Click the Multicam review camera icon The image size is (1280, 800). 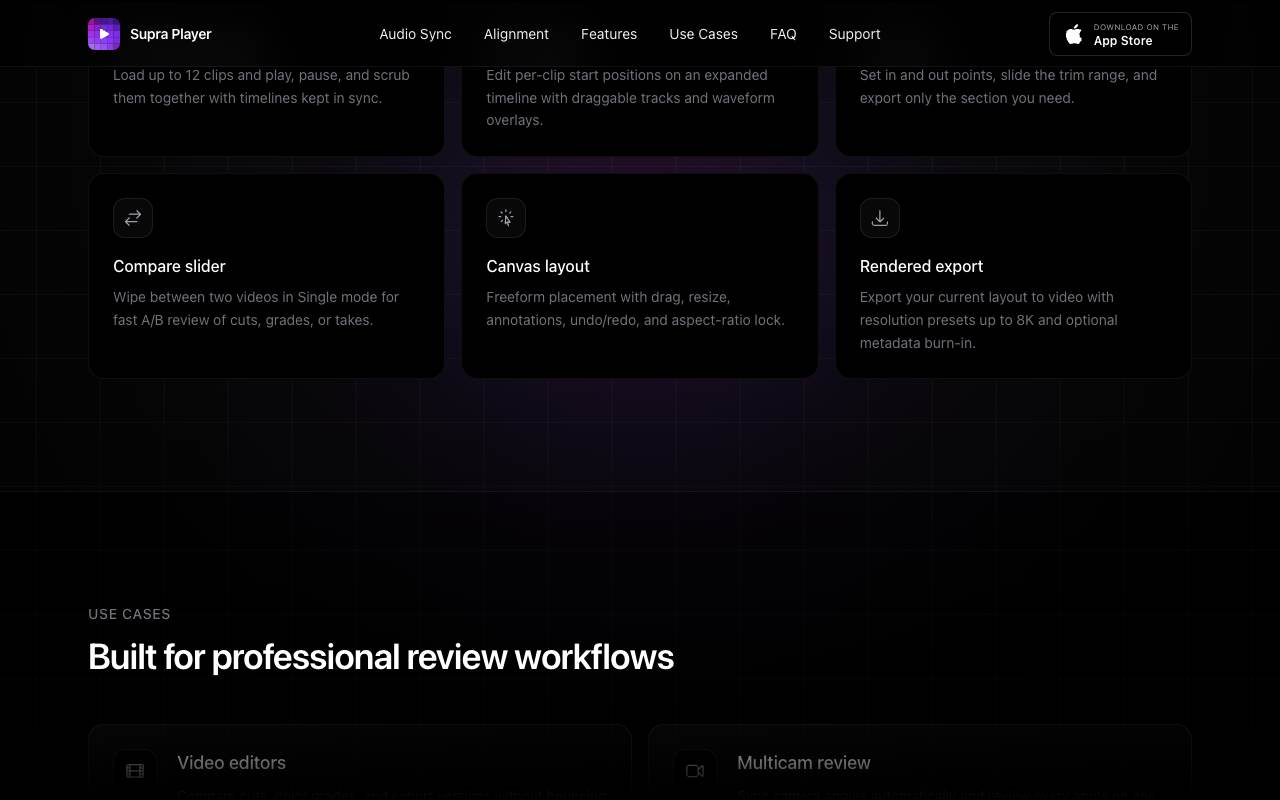coord(695,771)
